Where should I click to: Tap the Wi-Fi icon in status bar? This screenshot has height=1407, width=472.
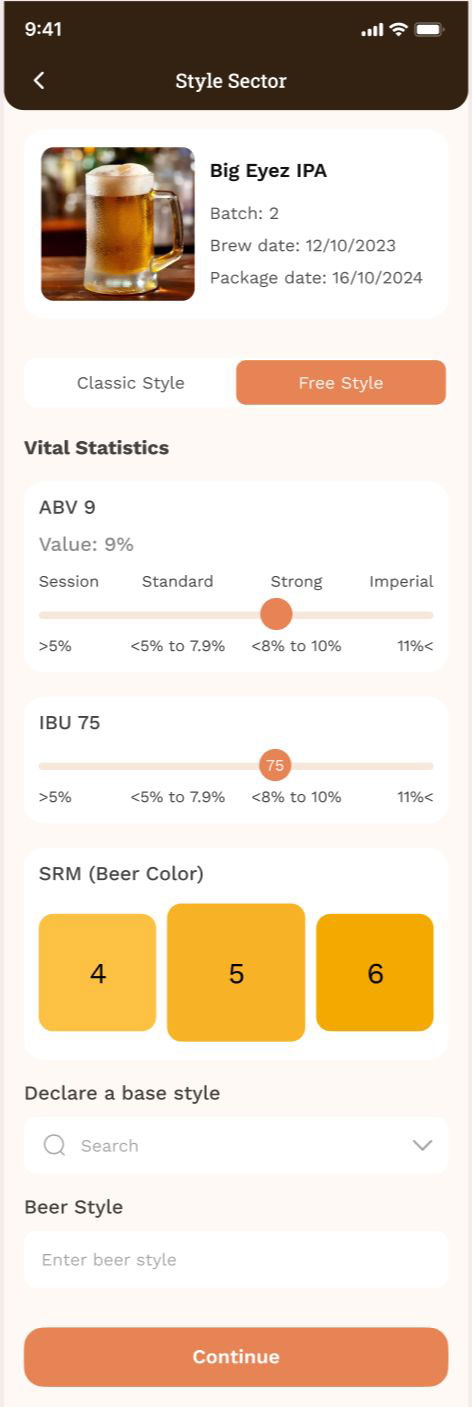point(398,30)
